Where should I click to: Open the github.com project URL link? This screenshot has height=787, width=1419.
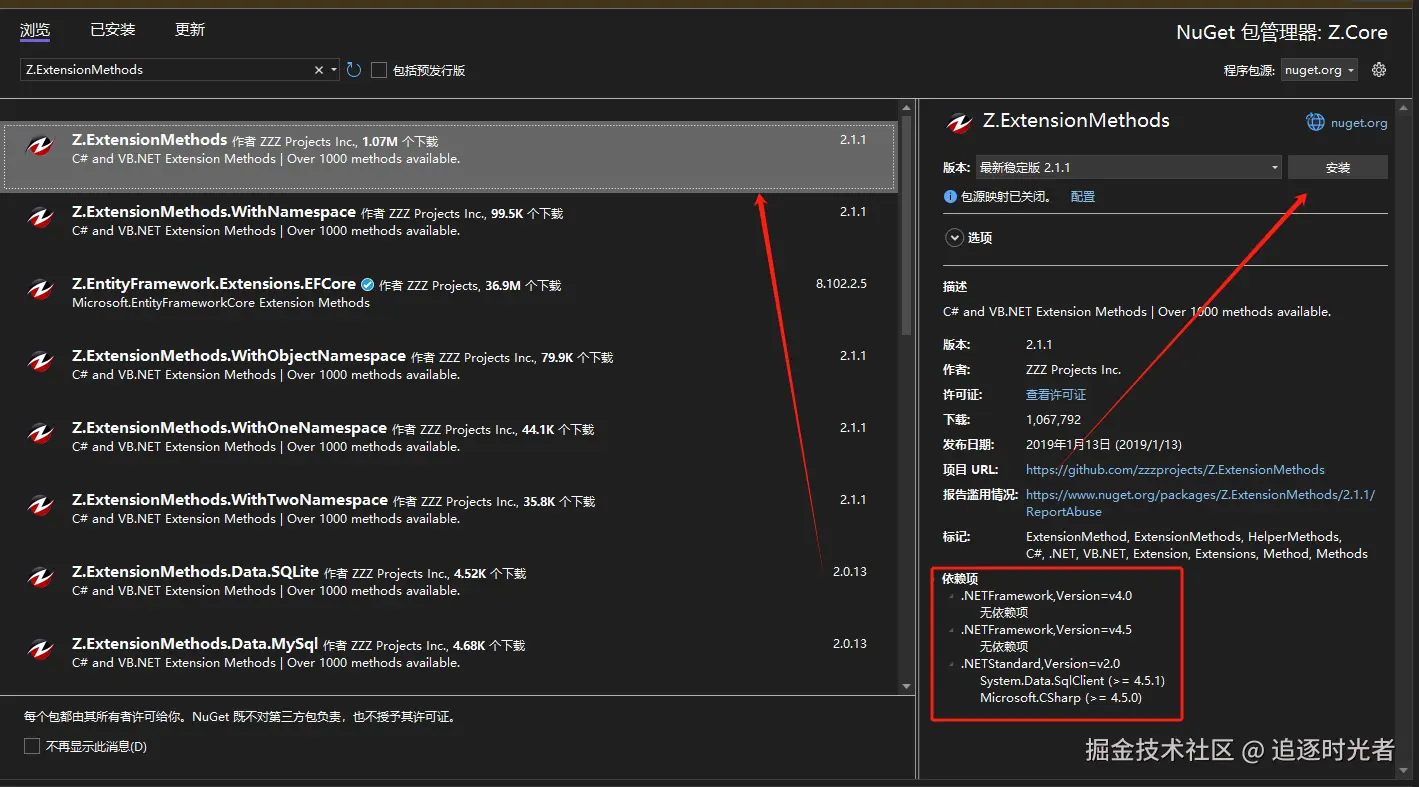[x=1175, y=470]
